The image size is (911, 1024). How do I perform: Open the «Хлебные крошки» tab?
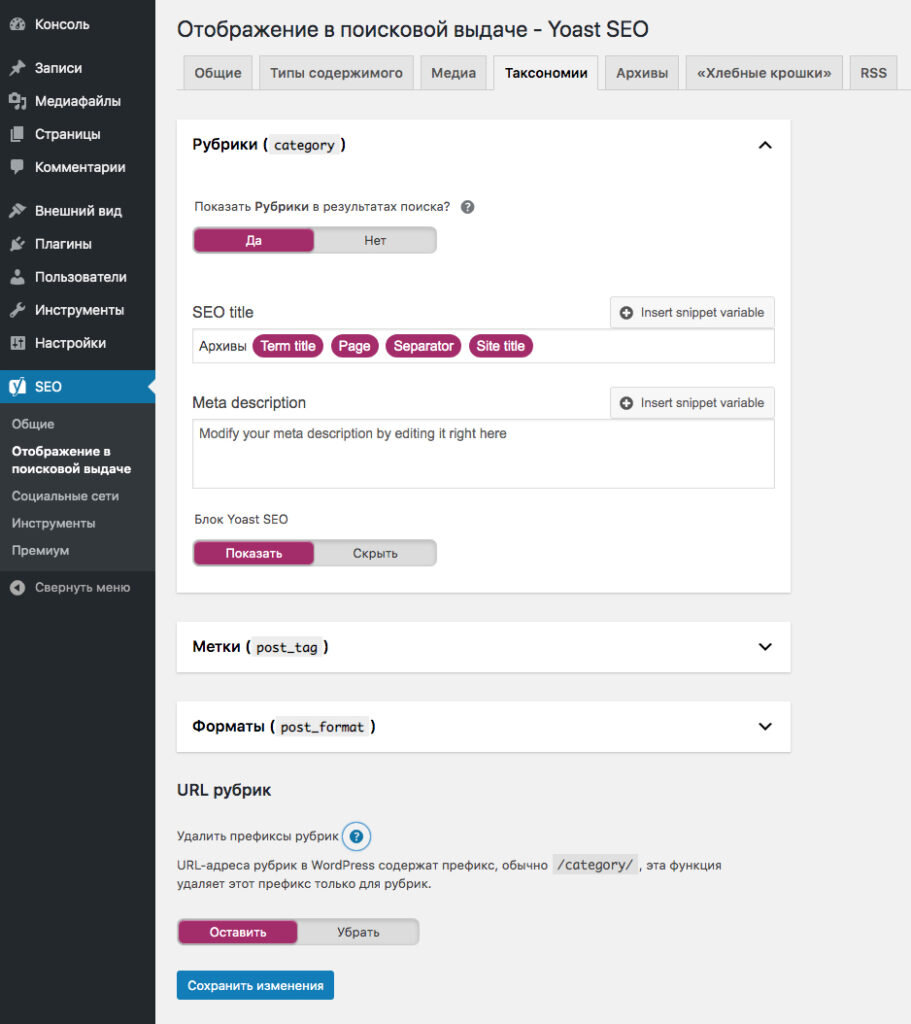(764, 72)
